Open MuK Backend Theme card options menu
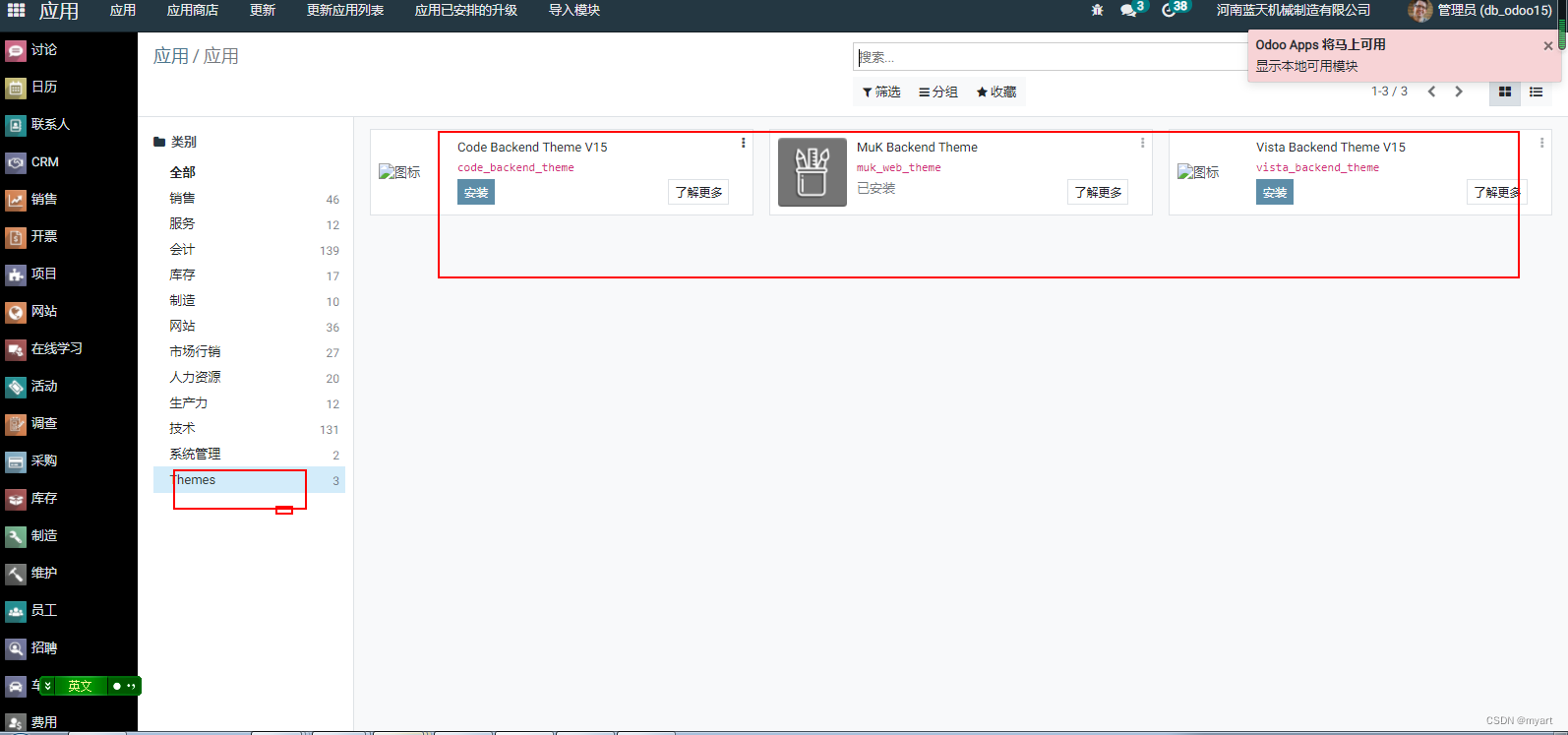1568x735 pixels. (1143, 143)
